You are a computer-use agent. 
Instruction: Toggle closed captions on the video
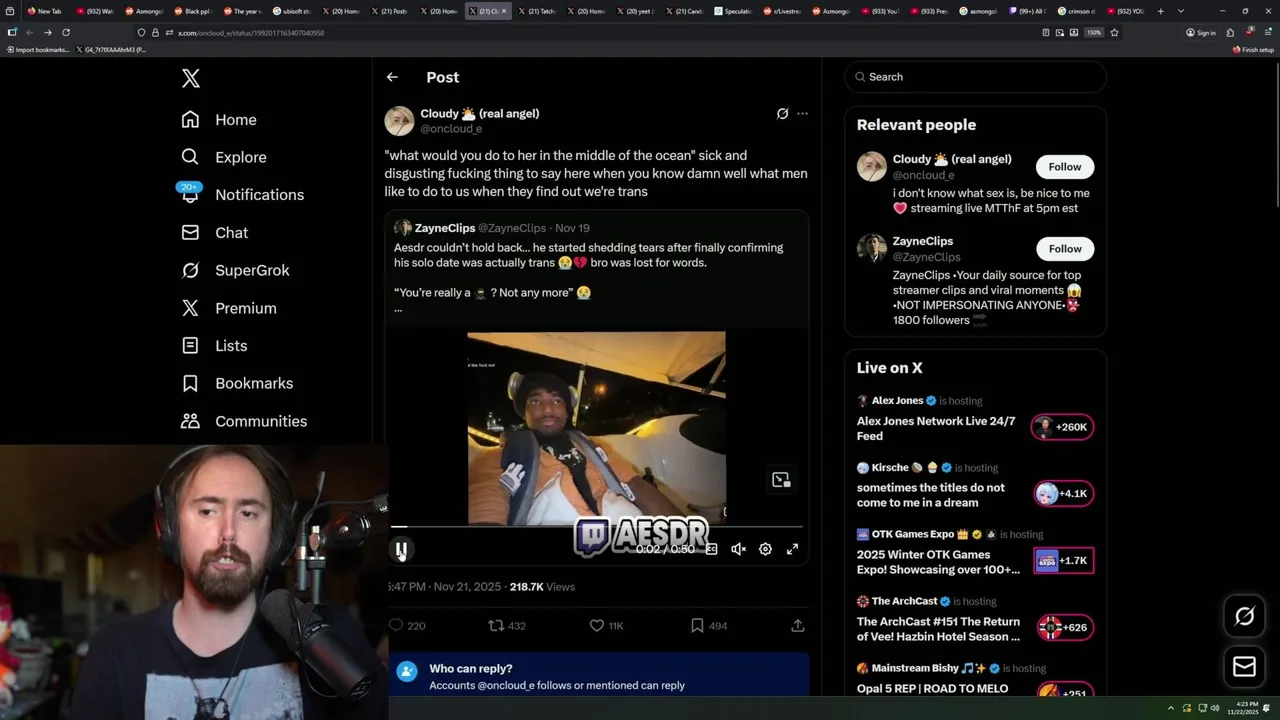[711, 549]
